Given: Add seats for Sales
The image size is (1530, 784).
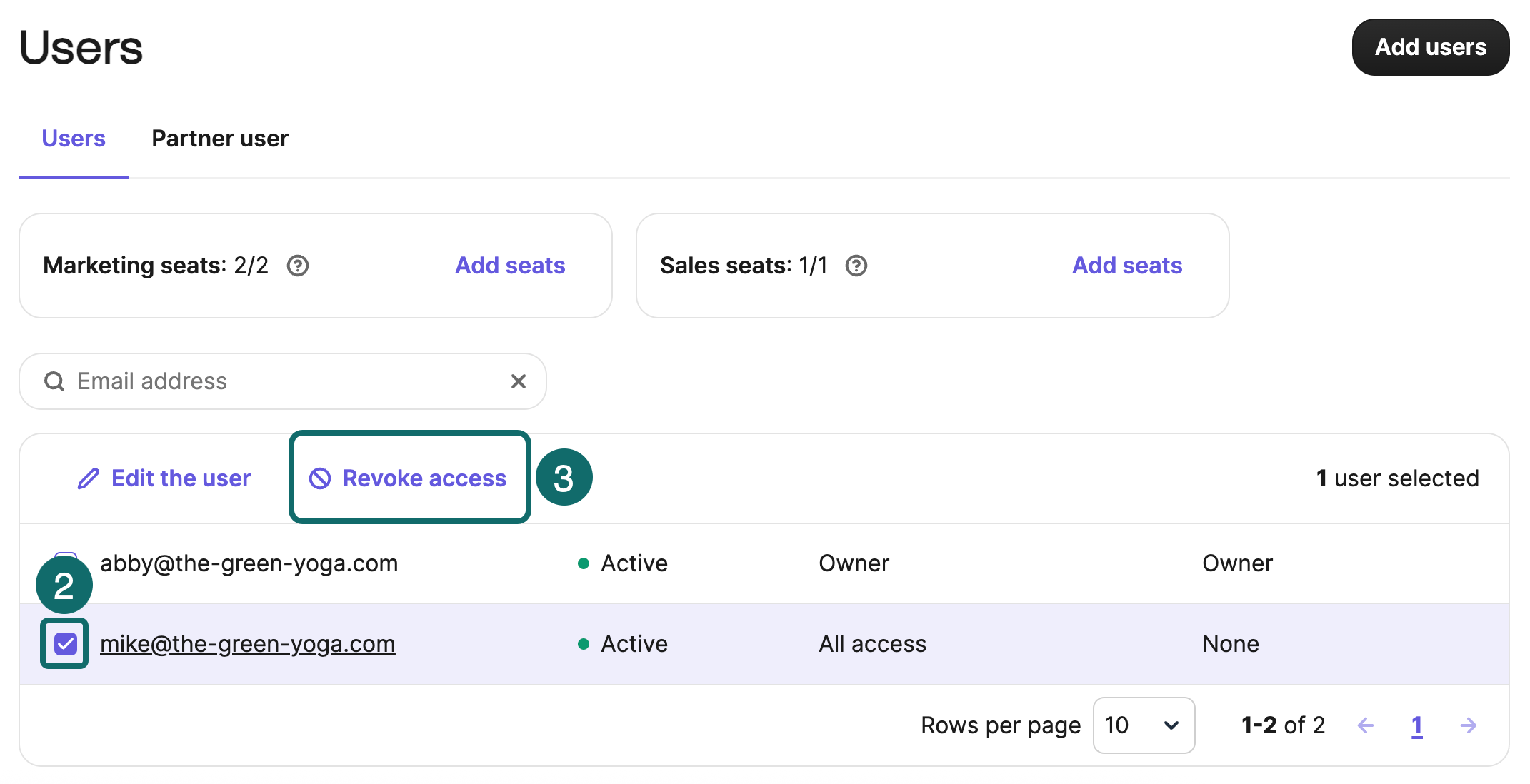Looking at the screenshot, I should (x=1127, y=266).
